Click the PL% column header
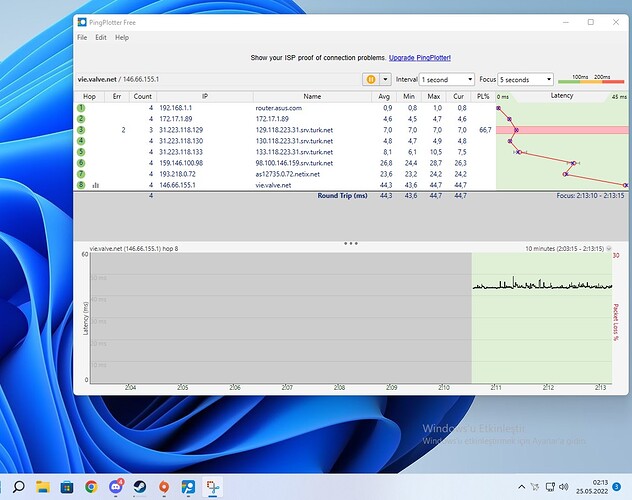This screenshot has width=632, height=500. coord(483,97)
